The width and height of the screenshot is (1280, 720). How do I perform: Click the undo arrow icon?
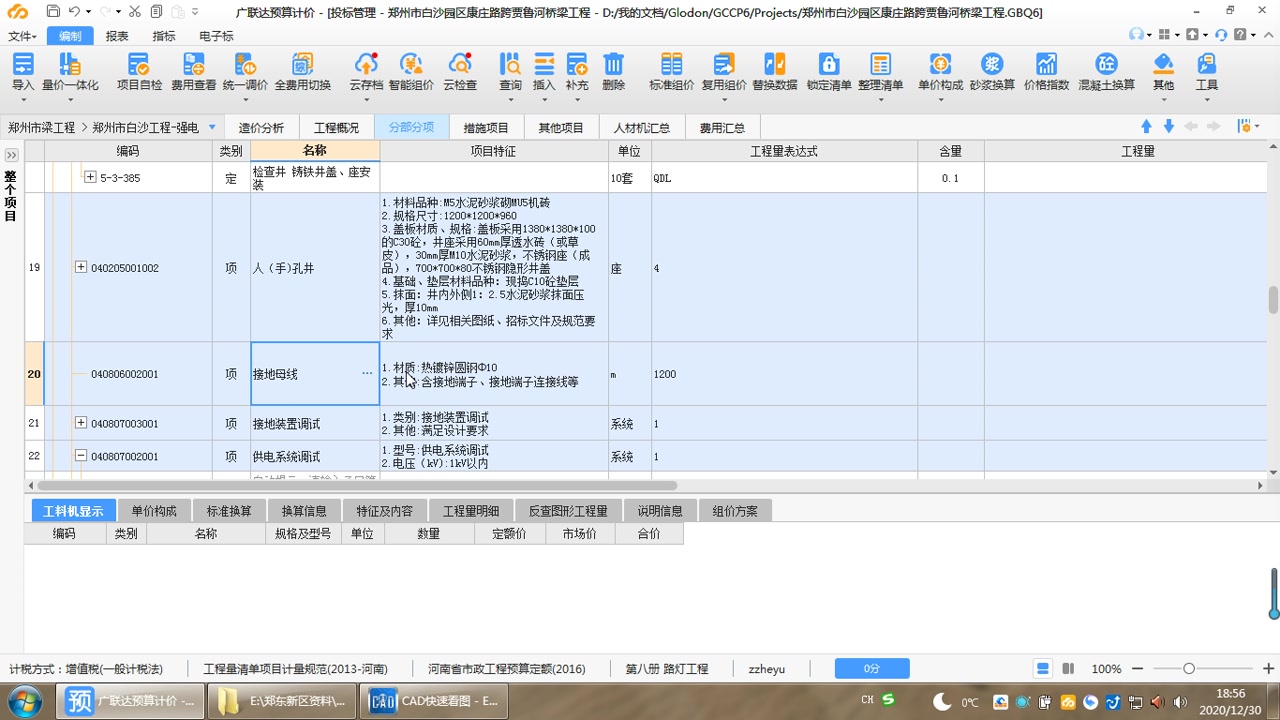[x=73, y=12]
